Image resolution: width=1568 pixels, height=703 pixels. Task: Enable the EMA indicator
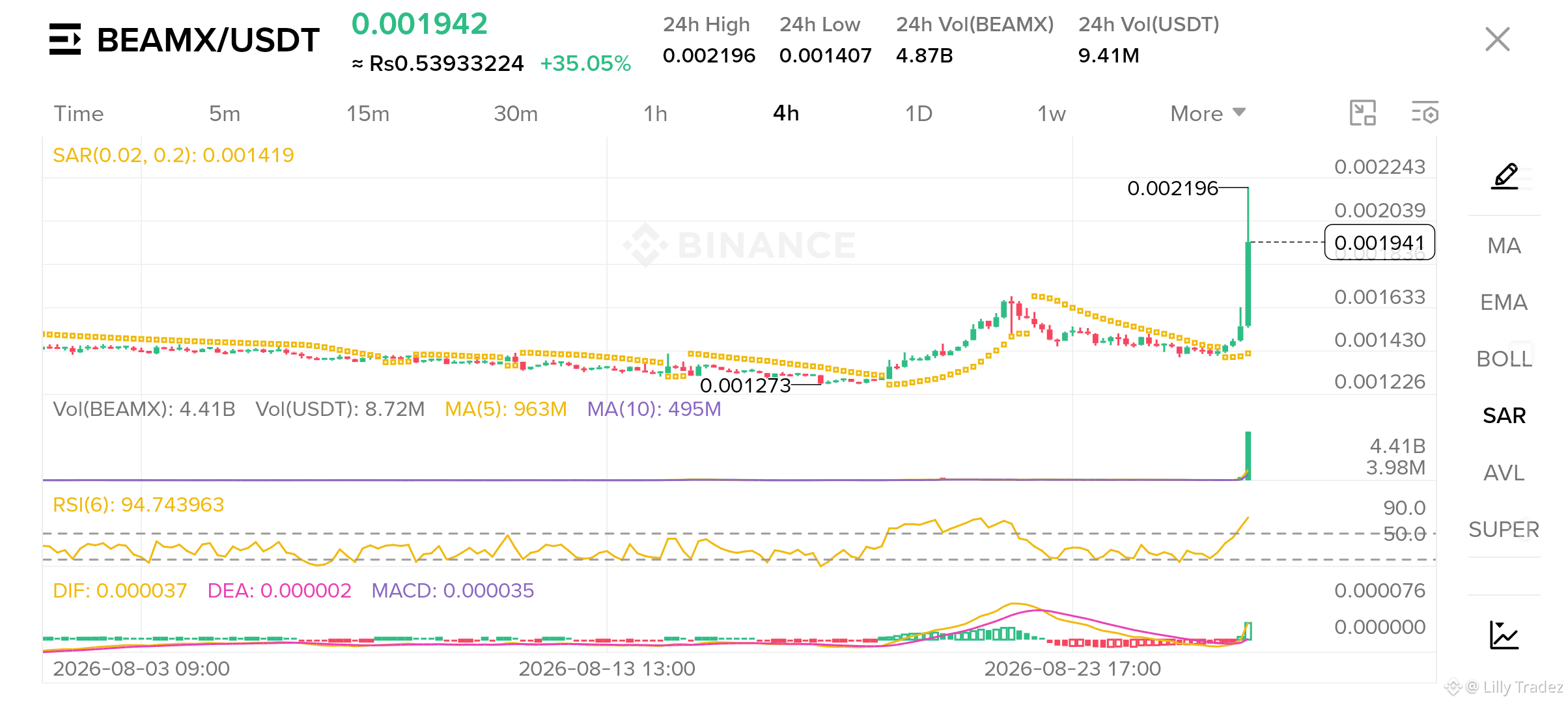[1504, 302]
